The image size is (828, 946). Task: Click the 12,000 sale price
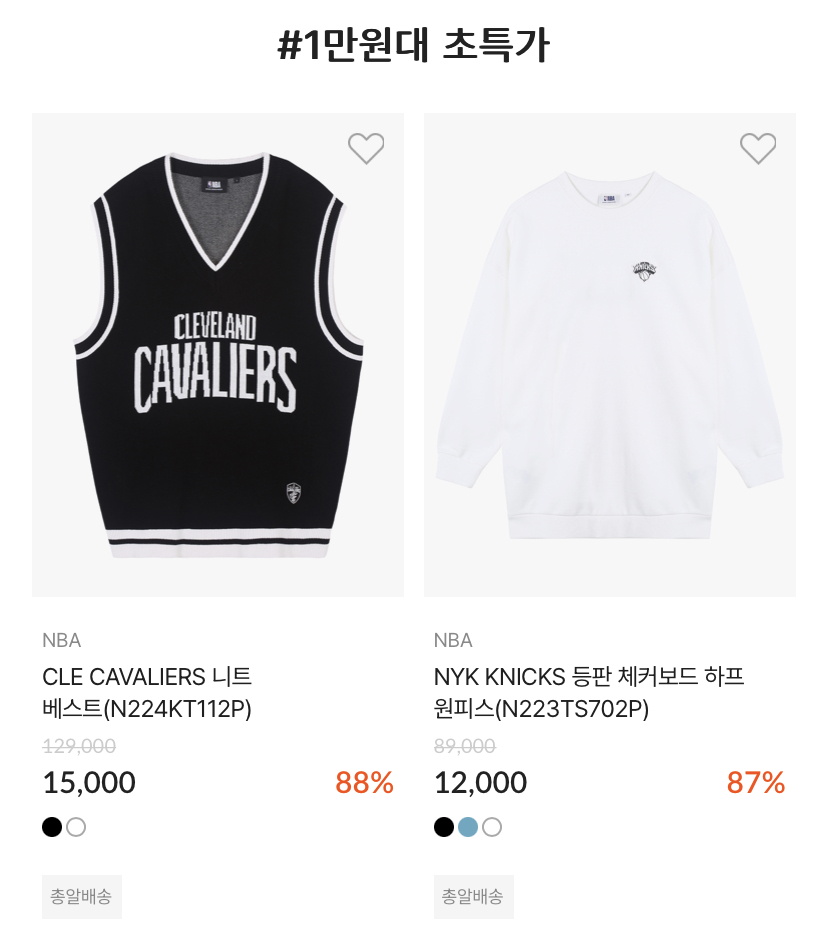pyautogui.click(x=481, y=783)
